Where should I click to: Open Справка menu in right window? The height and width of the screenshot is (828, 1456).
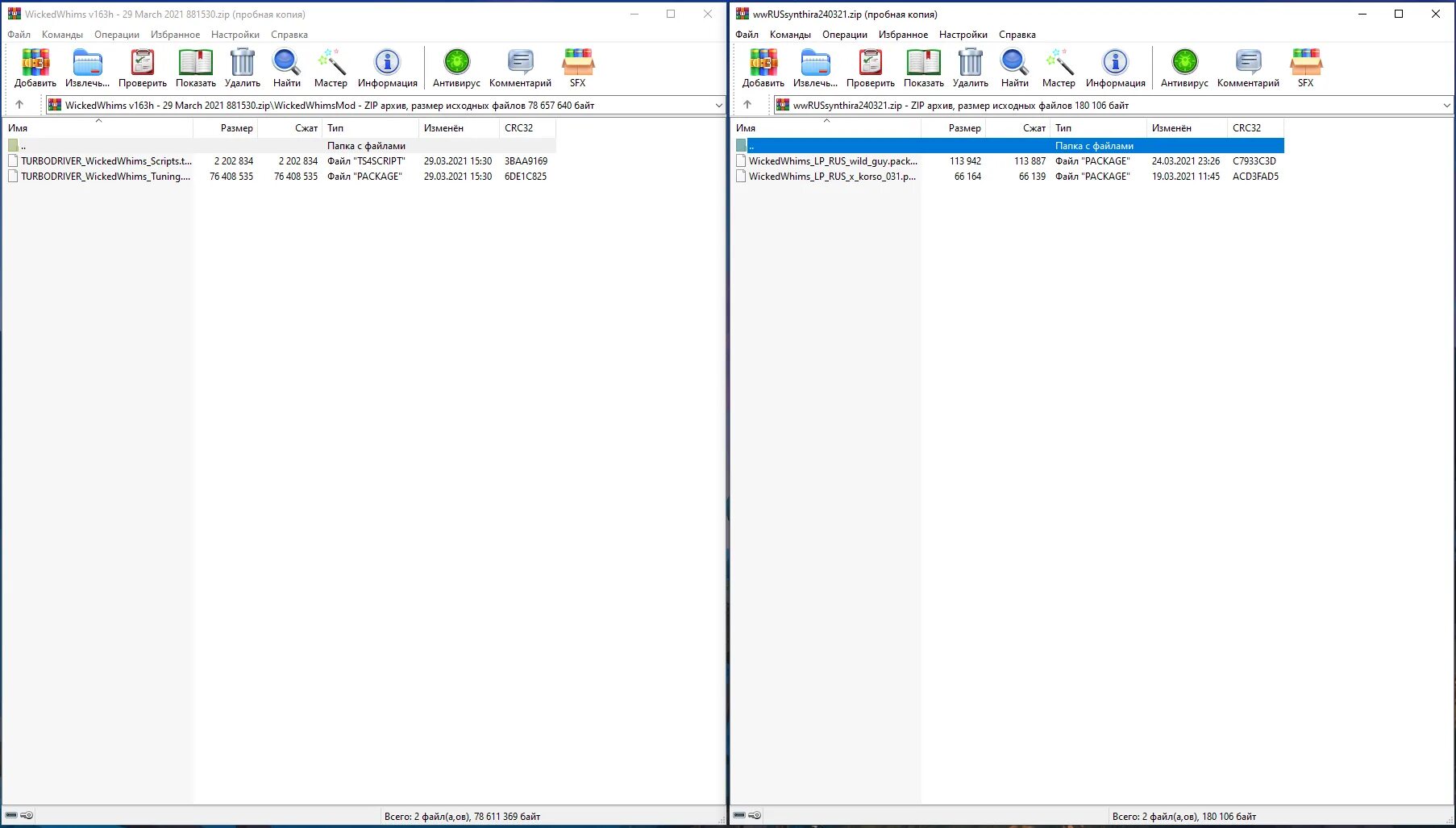(x=1017, y=35)
